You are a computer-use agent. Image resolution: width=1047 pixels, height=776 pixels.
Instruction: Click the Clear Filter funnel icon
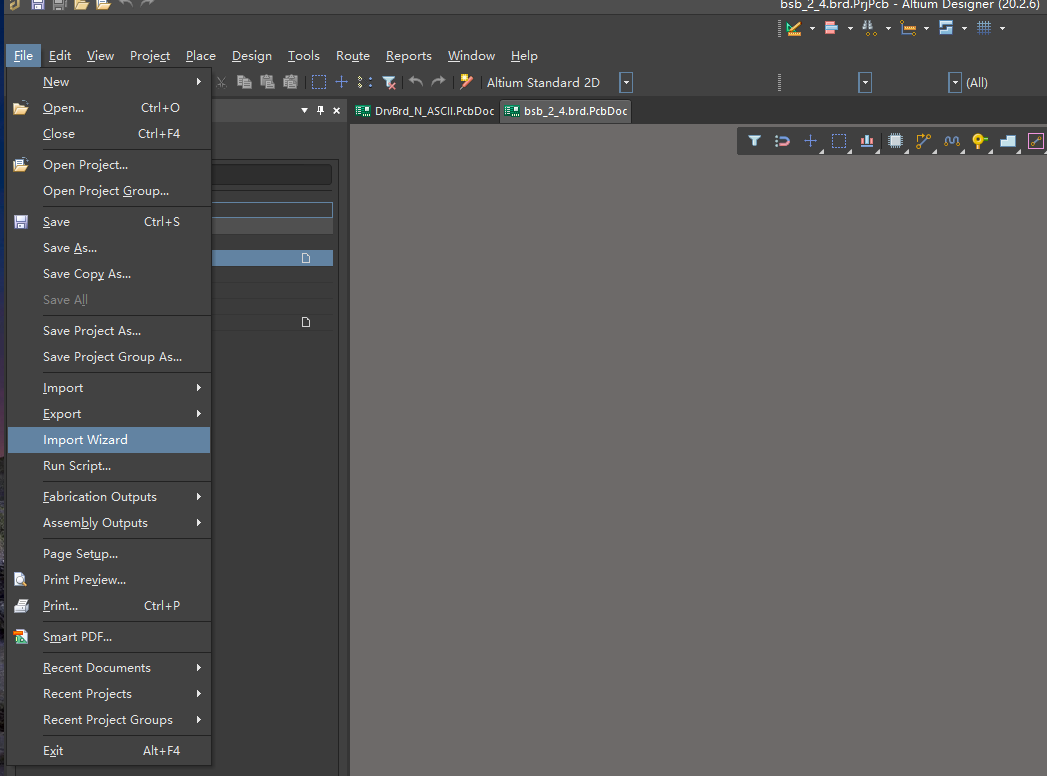(x=389, y=82)
